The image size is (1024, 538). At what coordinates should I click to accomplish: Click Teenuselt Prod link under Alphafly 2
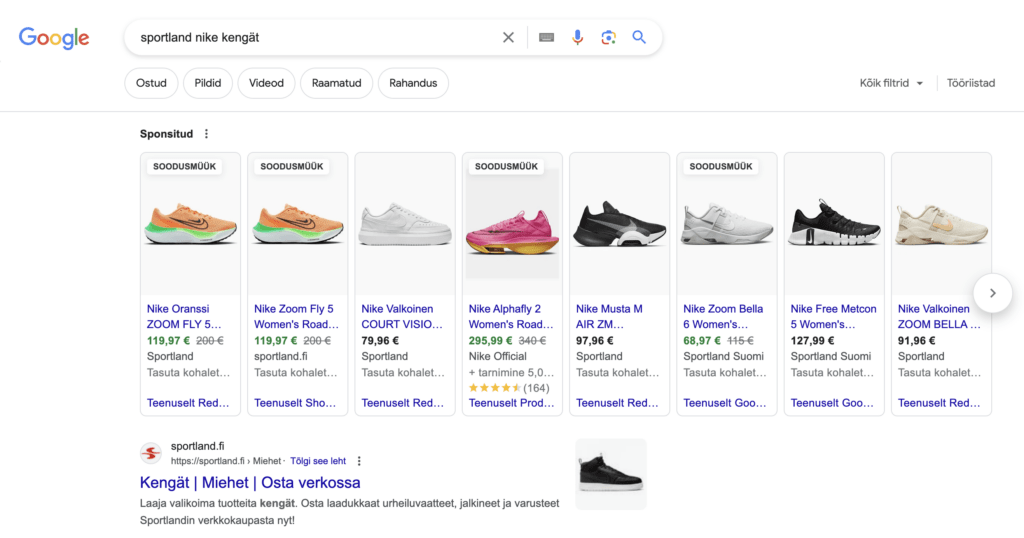511,403
